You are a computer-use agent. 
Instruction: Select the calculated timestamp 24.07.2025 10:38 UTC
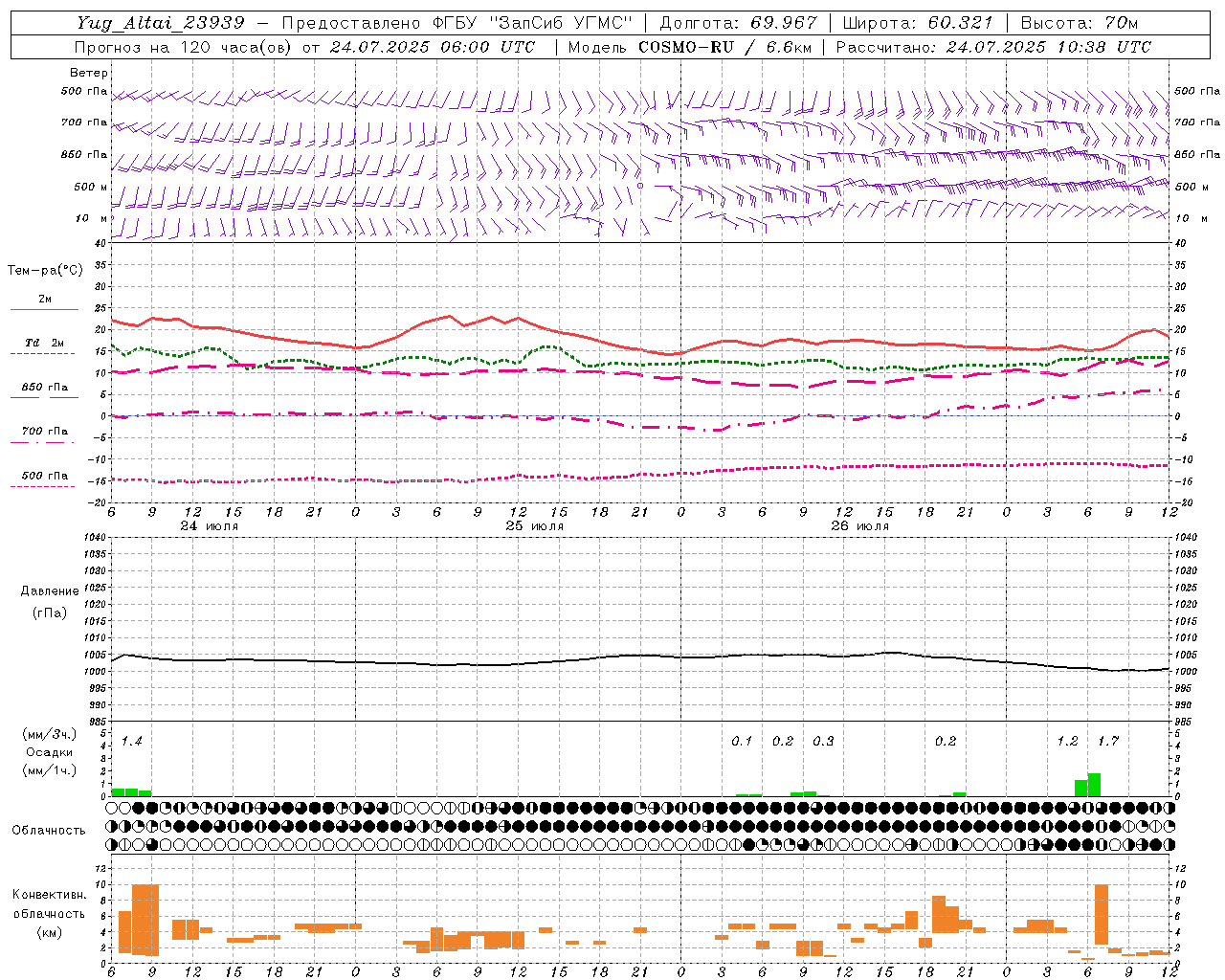click(1048, 47)
